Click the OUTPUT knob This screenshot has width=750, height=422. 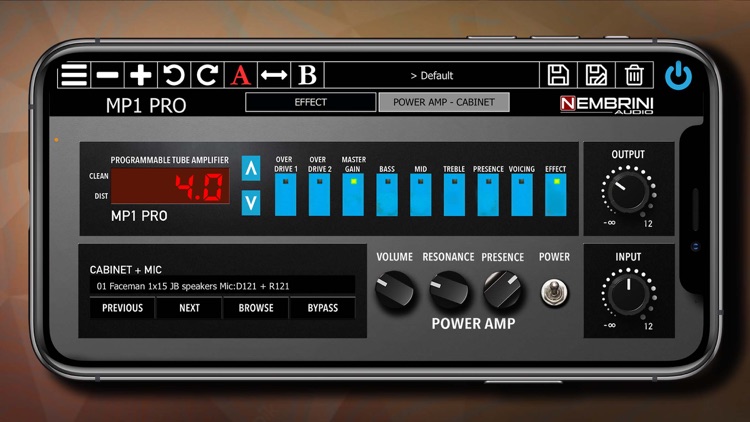pos(629,192)
